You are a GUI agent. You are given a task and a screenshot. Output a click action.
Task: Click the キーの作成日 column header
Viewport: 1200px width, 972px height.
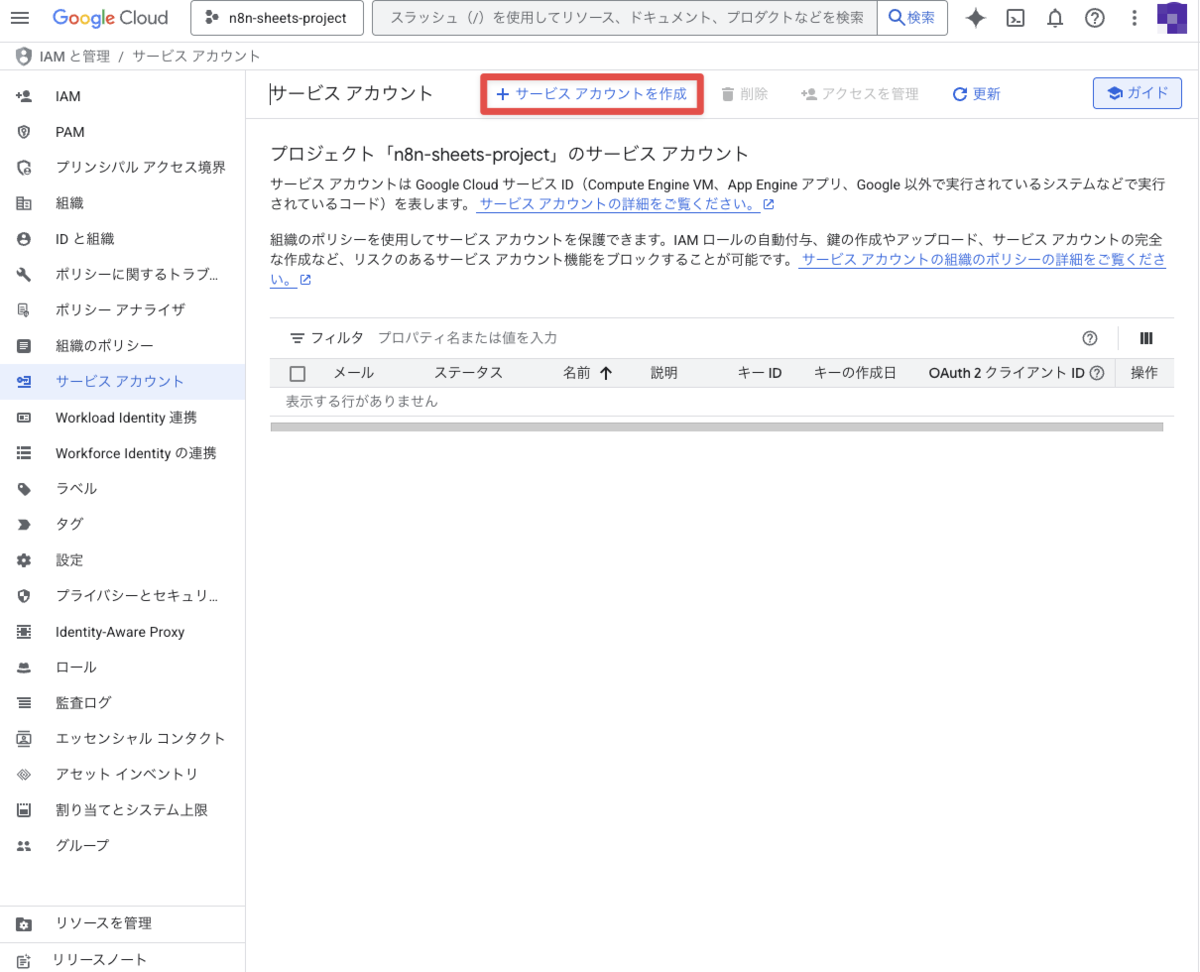coord(855,373)
